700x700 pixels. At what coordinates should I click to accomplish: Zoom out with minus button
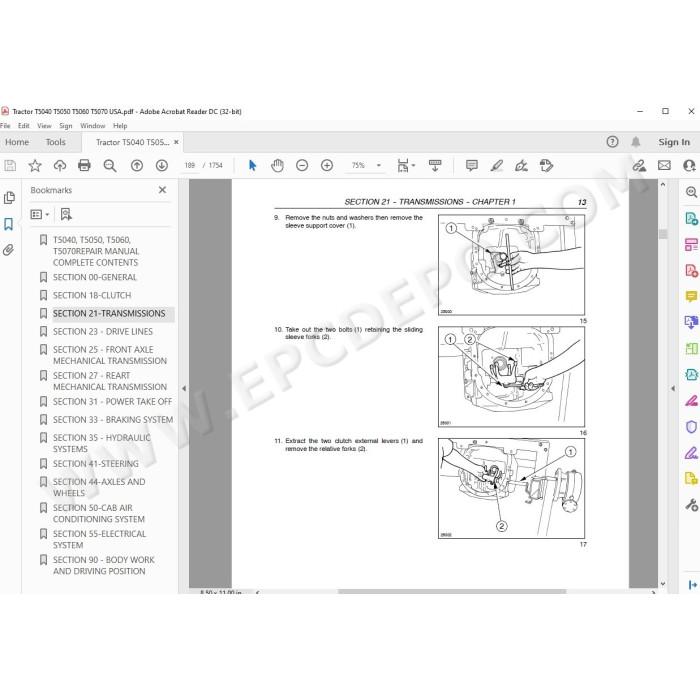coord(302,166)
